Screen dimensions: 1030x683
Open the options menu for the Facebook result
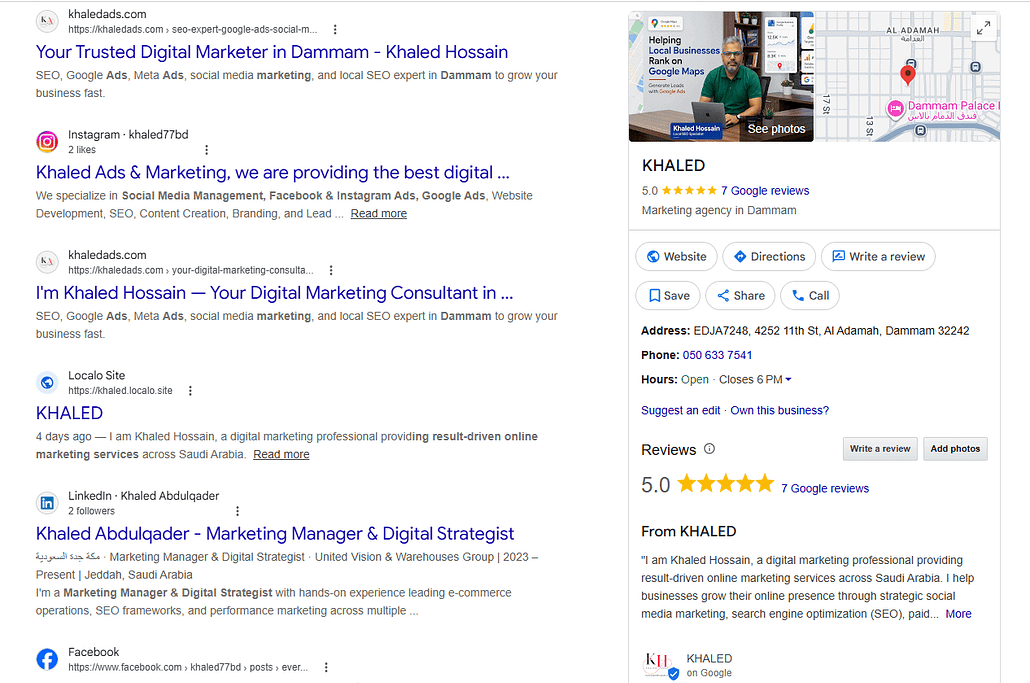[326, 667]
